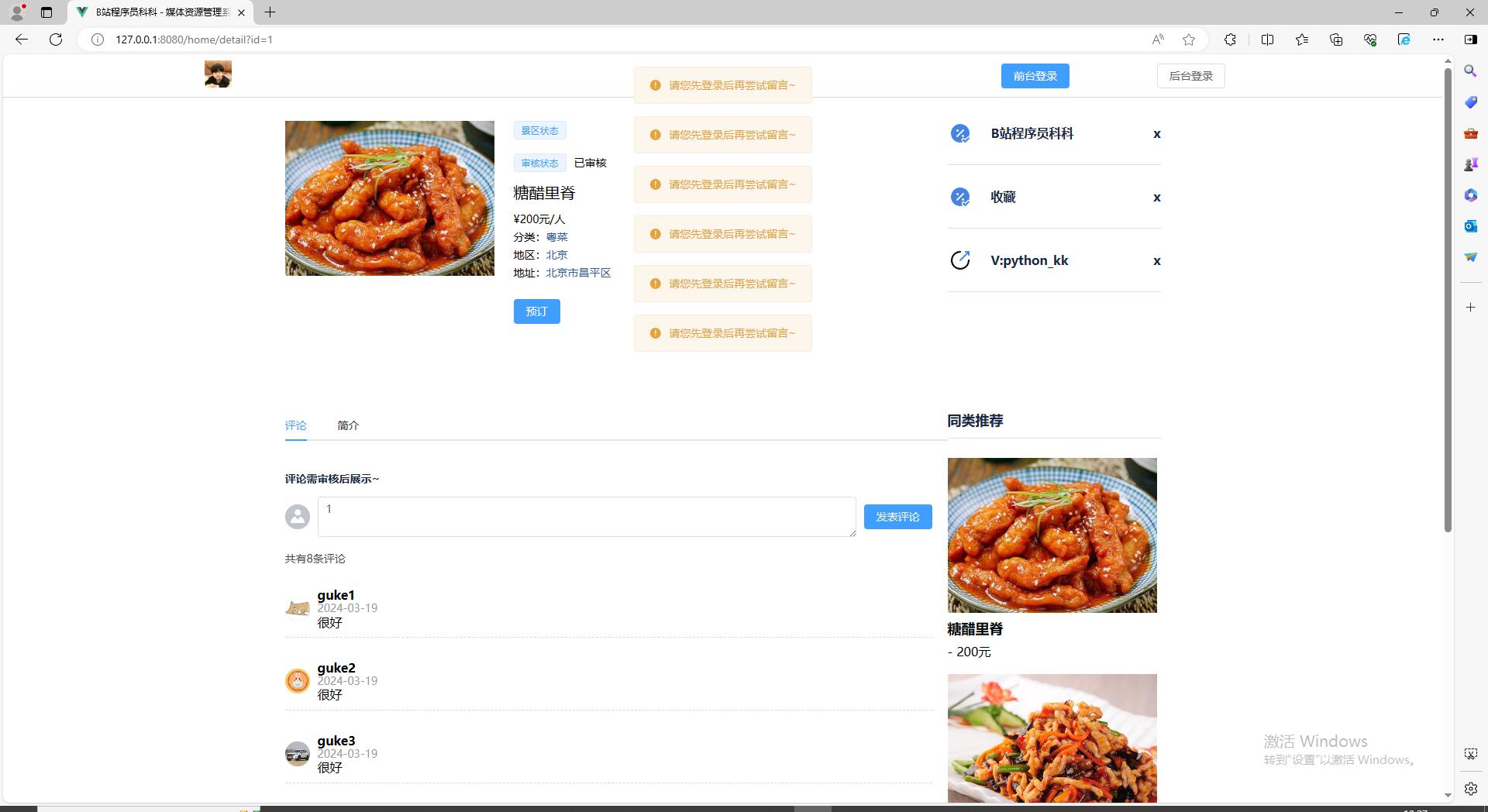The width and height of the screenshot is (1488, 812).
Task: Click the 预订 button
Action: tap(537, 311)
